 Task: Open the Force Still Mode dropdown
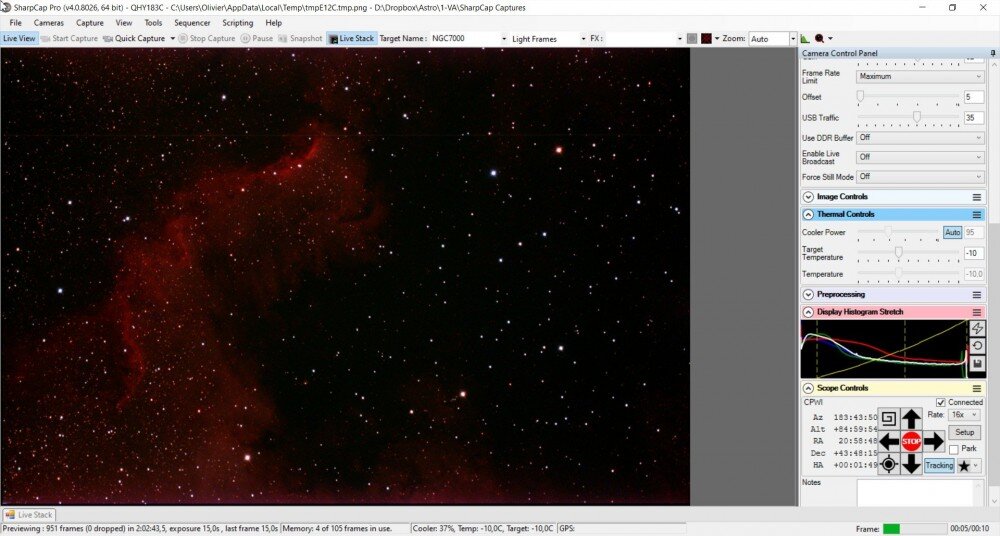[x=920, y=177]
